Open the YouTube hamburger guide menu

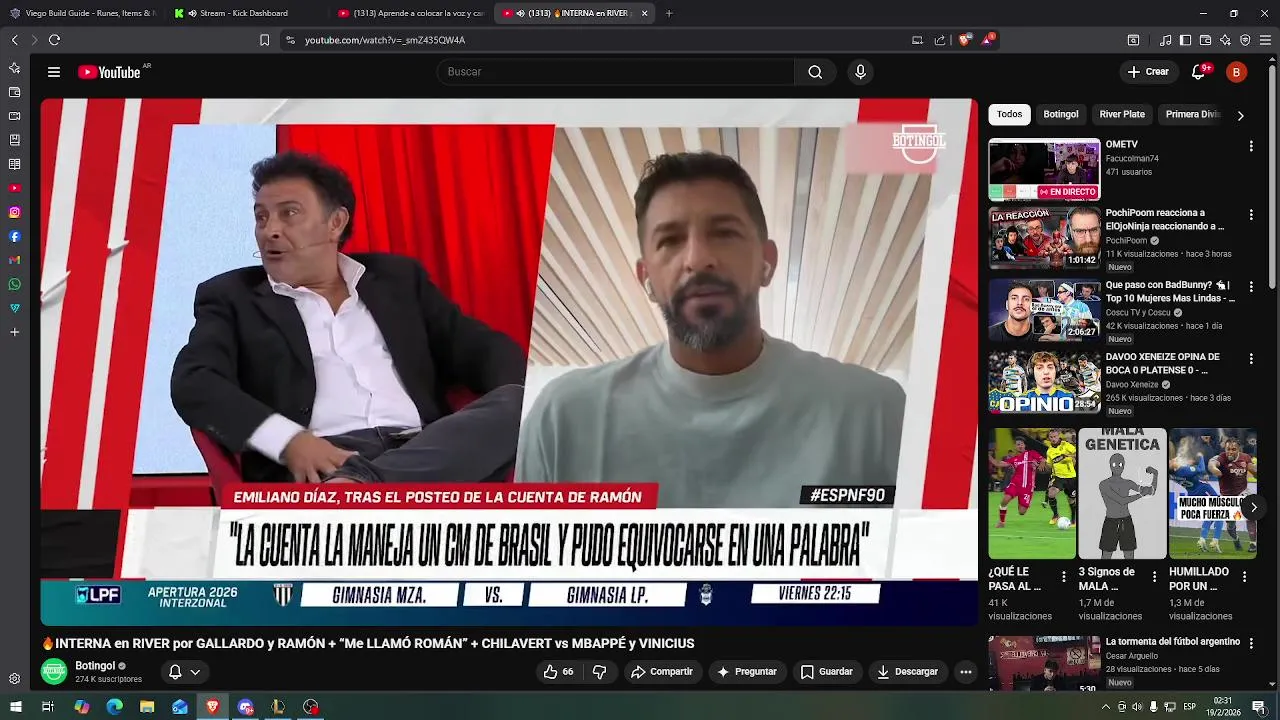point(54,72)
